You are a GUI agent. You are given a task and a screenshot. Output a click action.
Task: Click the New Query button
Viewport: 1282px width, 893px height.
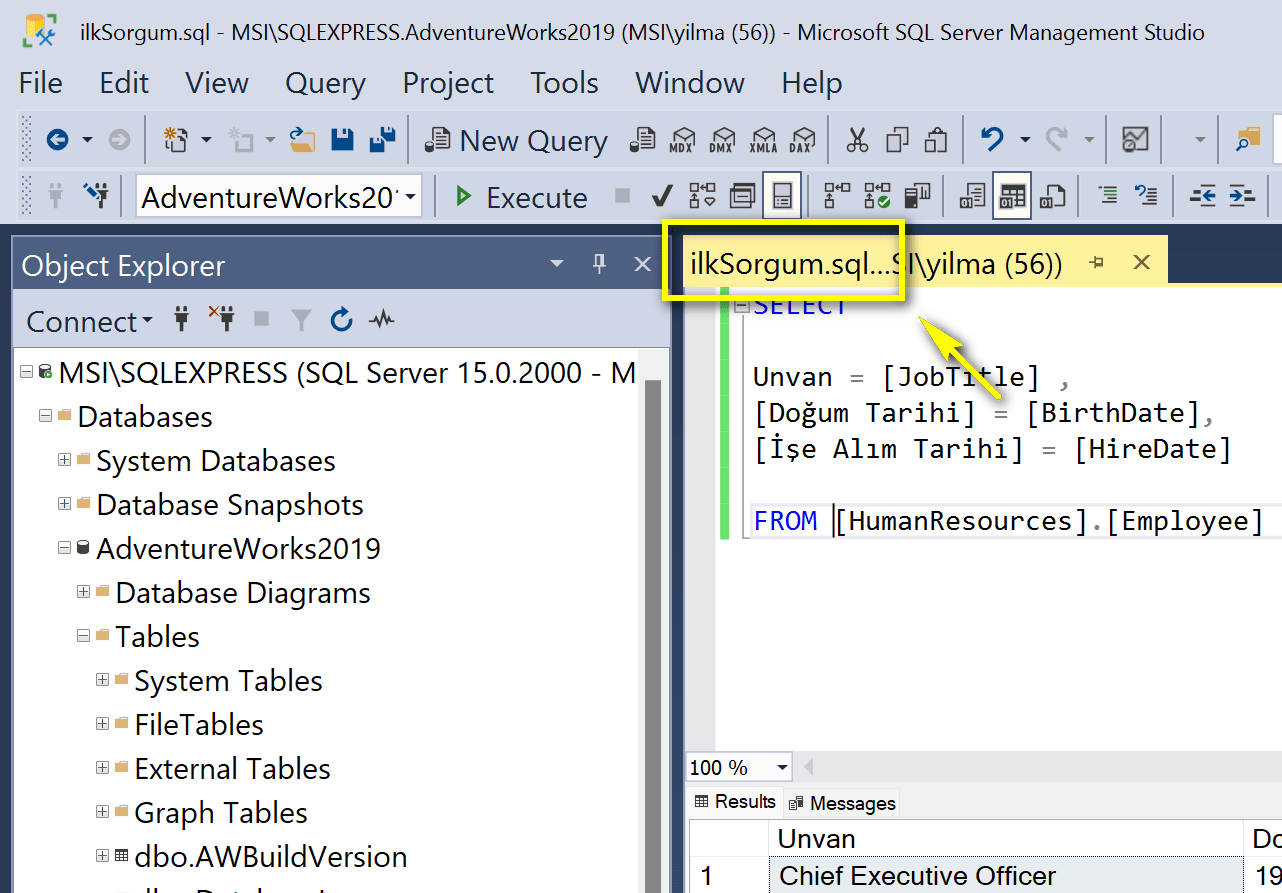[516, 140]
